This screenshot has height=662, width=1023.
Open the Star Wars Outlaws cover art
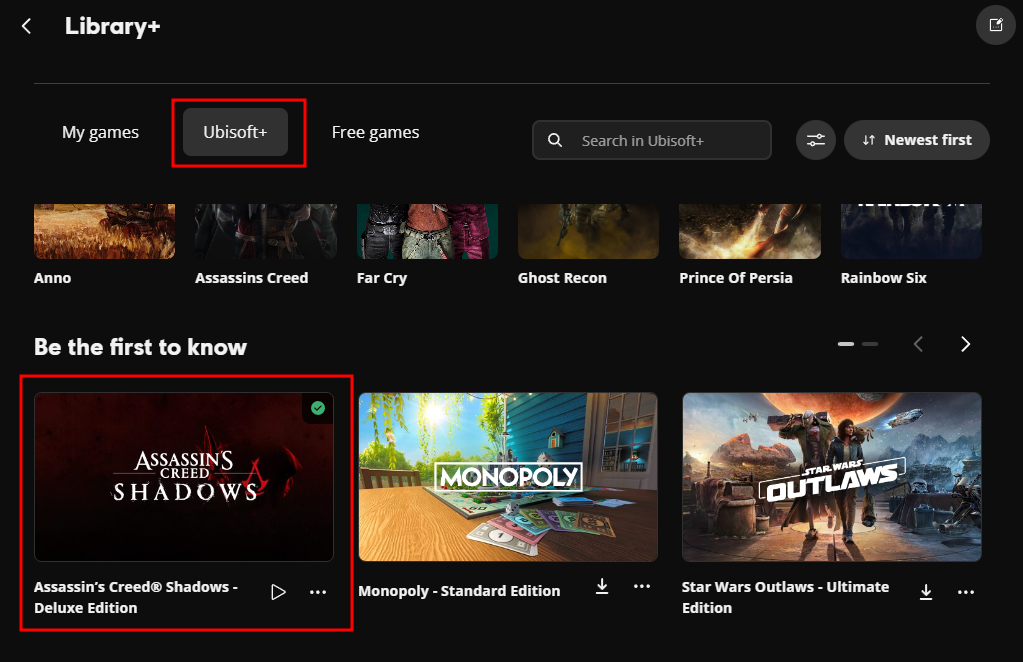pyautogui.click(x=832, y=477)
